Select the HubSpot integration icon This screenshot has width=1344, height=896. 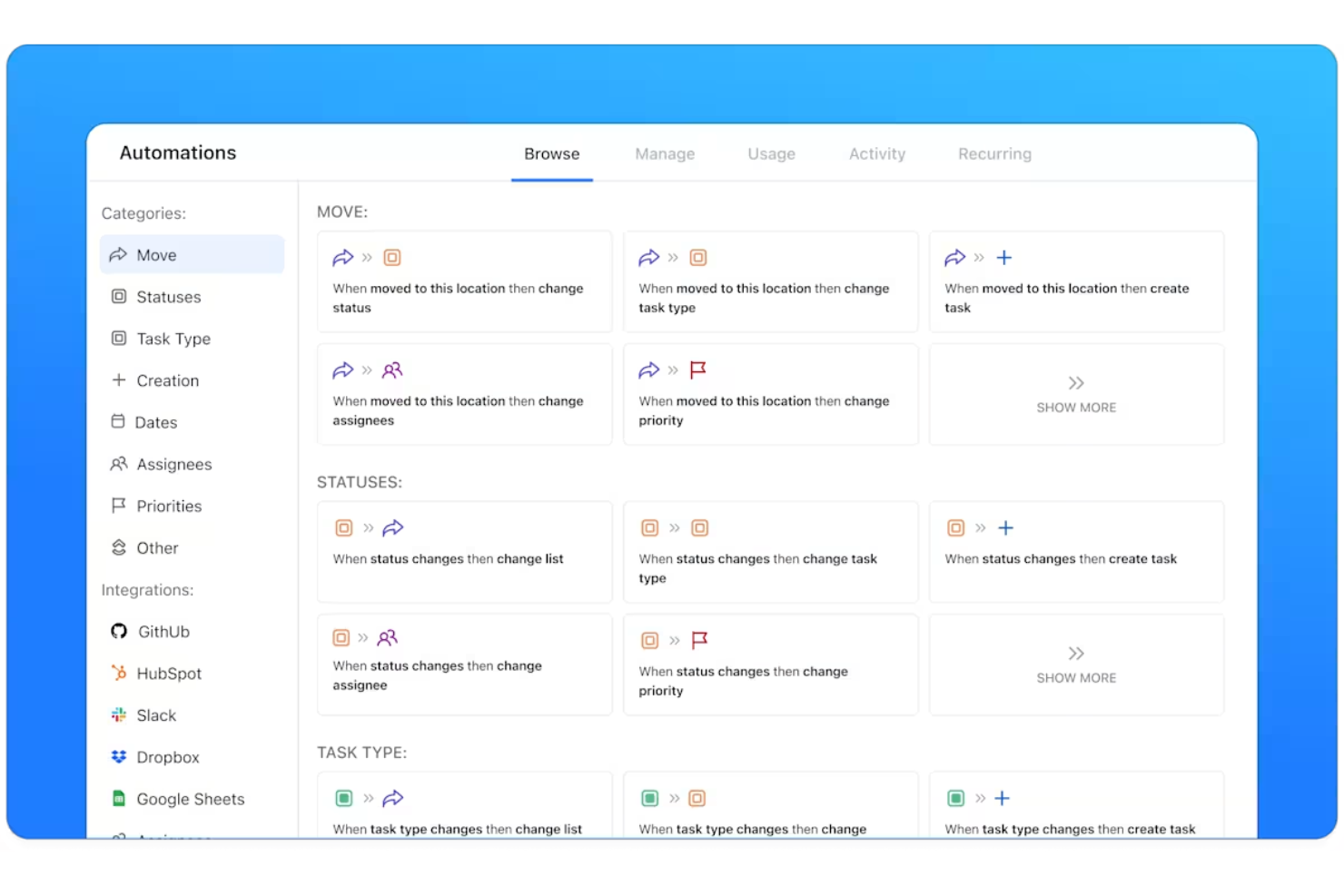(x=119, y=674)
